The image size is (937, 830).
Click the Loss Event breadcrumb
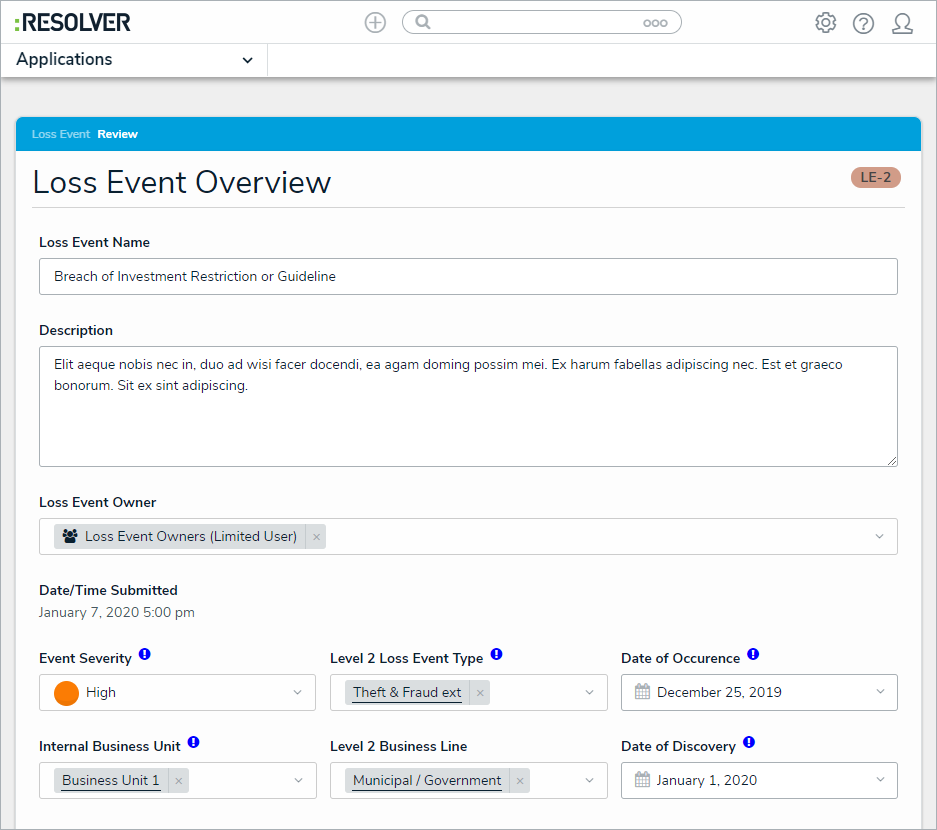(x=60, y=134)
